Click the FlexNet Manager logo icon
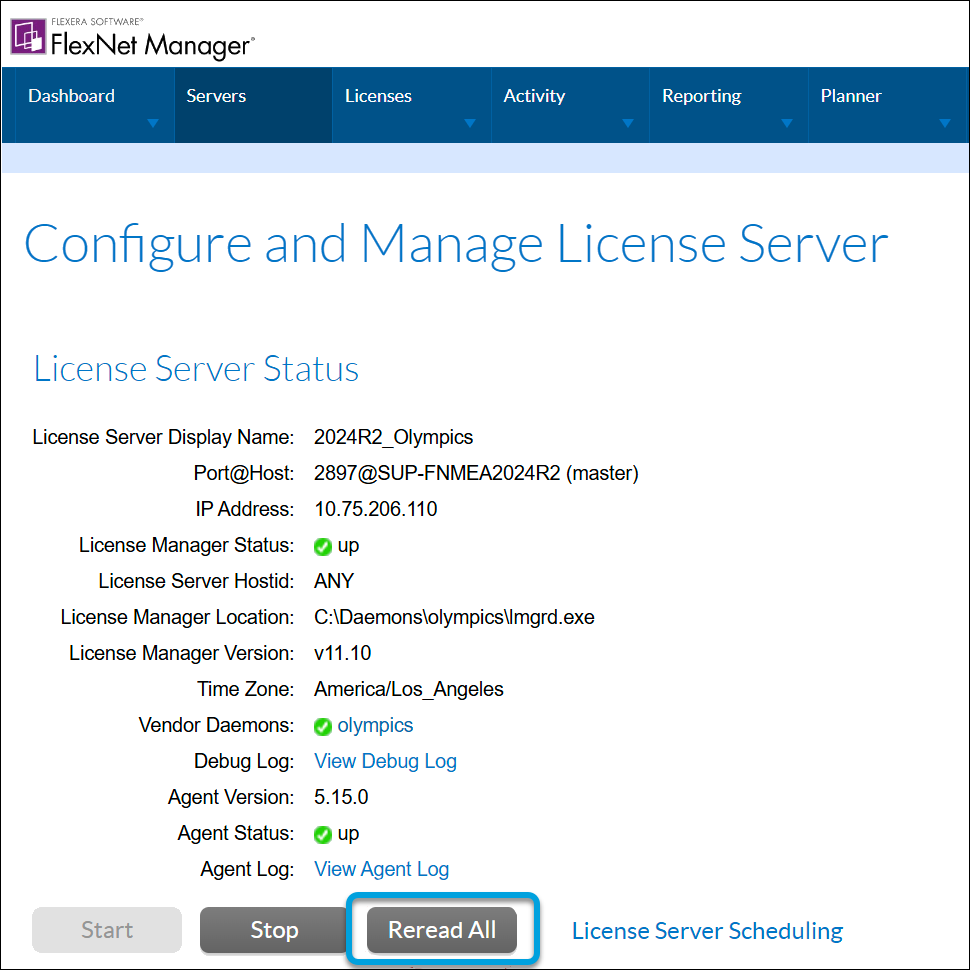Image resolution: width=970 pixels, height=970 pixels. click(28, 36)
